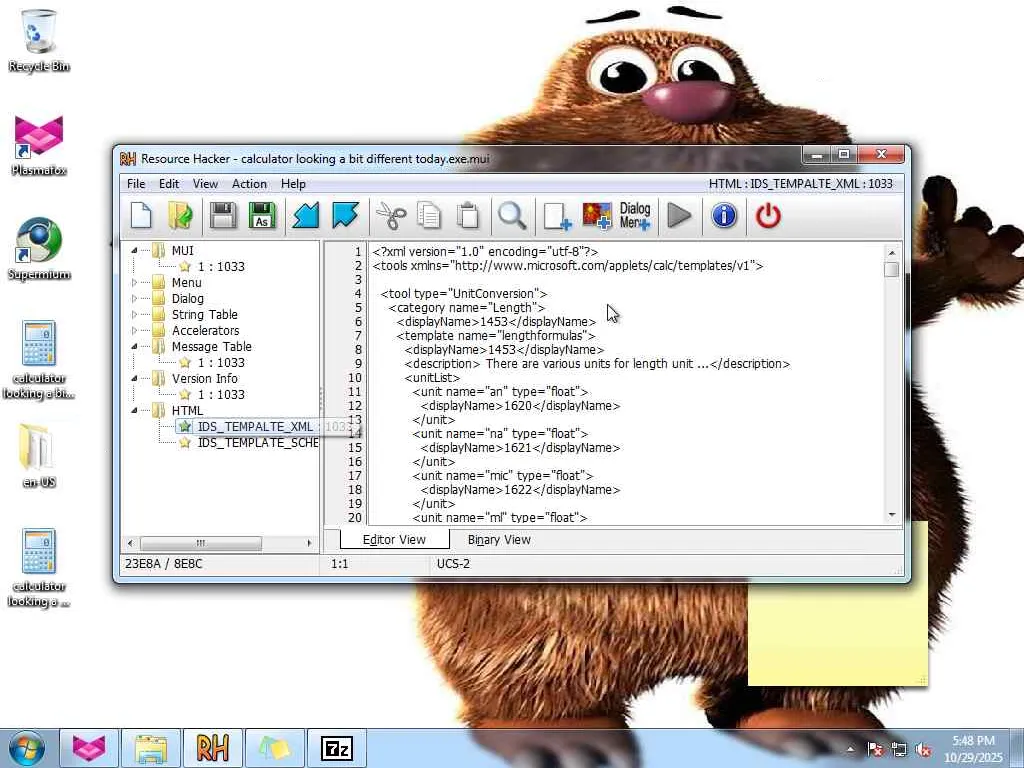Open Recycle Bin desktop icon
The image size is (1024, 768).
tap(39, 40)
